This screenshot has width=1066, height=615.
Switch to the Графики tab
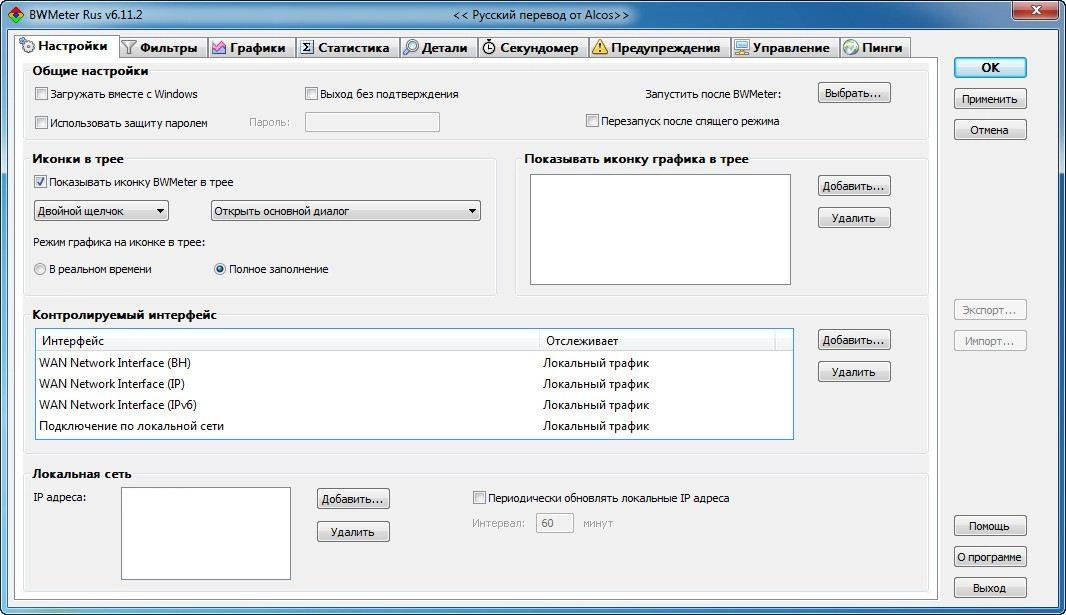(251, 48)
